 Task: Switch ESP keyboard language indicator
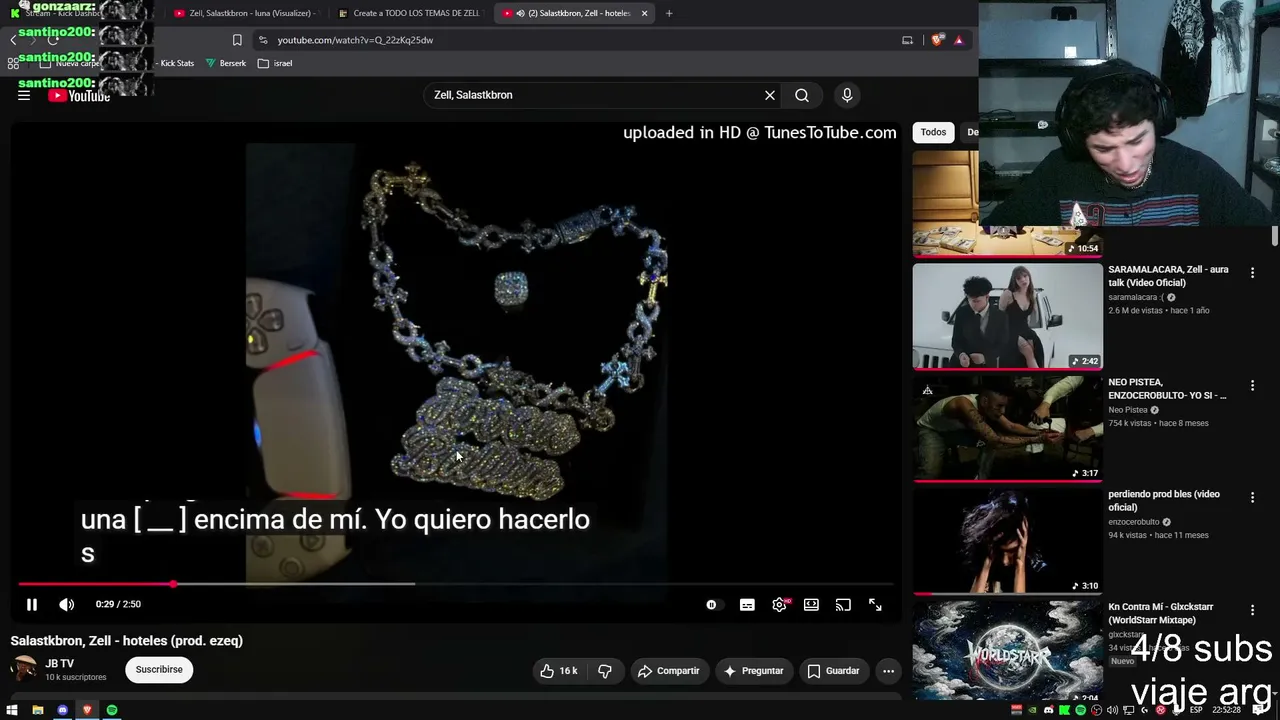pos(1196,710)
